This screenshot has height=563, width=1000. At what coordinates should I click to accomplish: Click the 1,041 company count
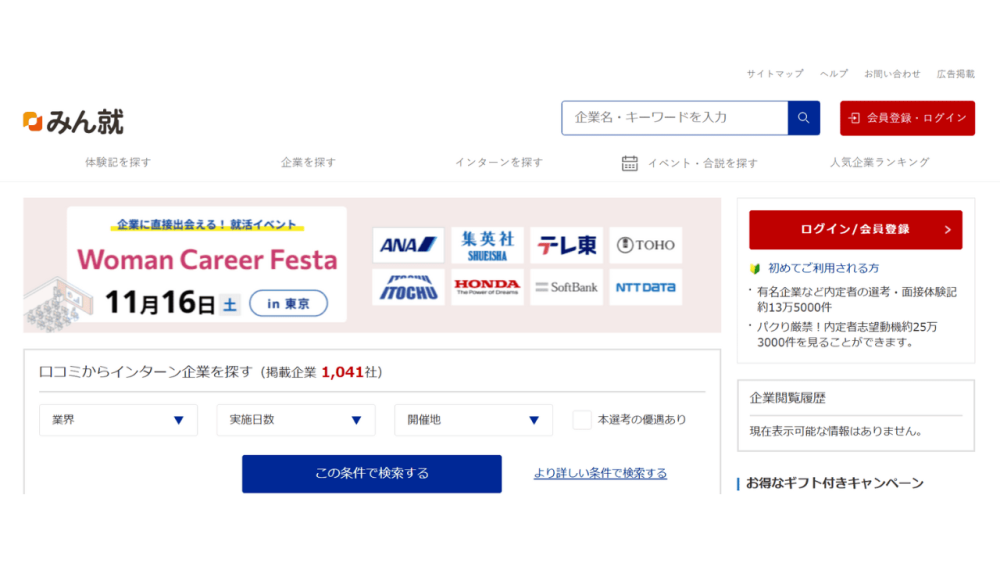342,372
